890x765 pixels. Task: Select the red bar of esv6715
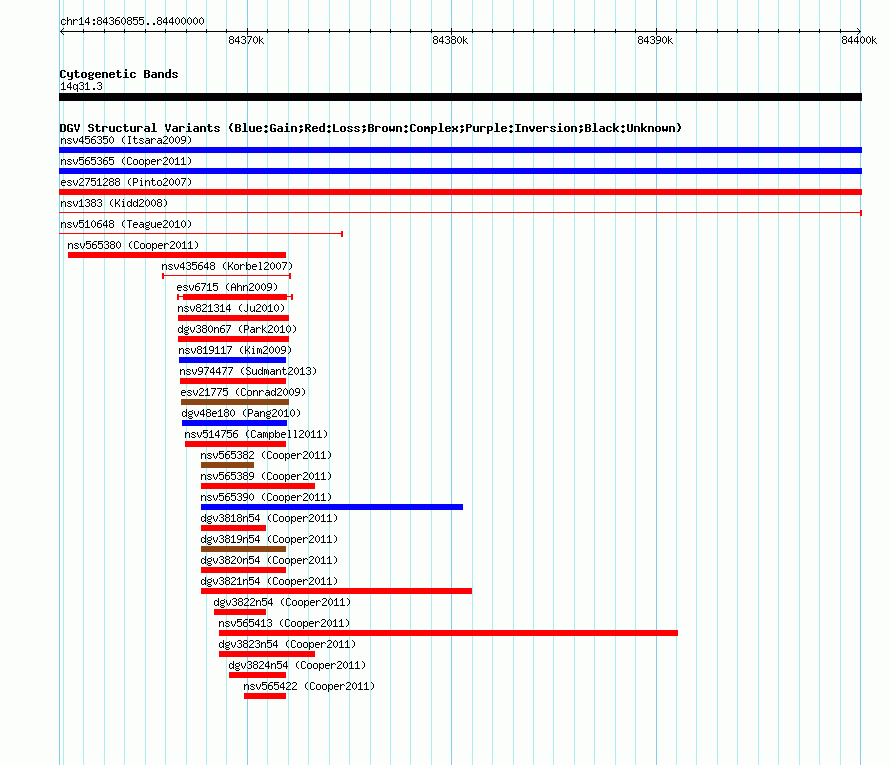pyautogui.click(x=235, y=297)
